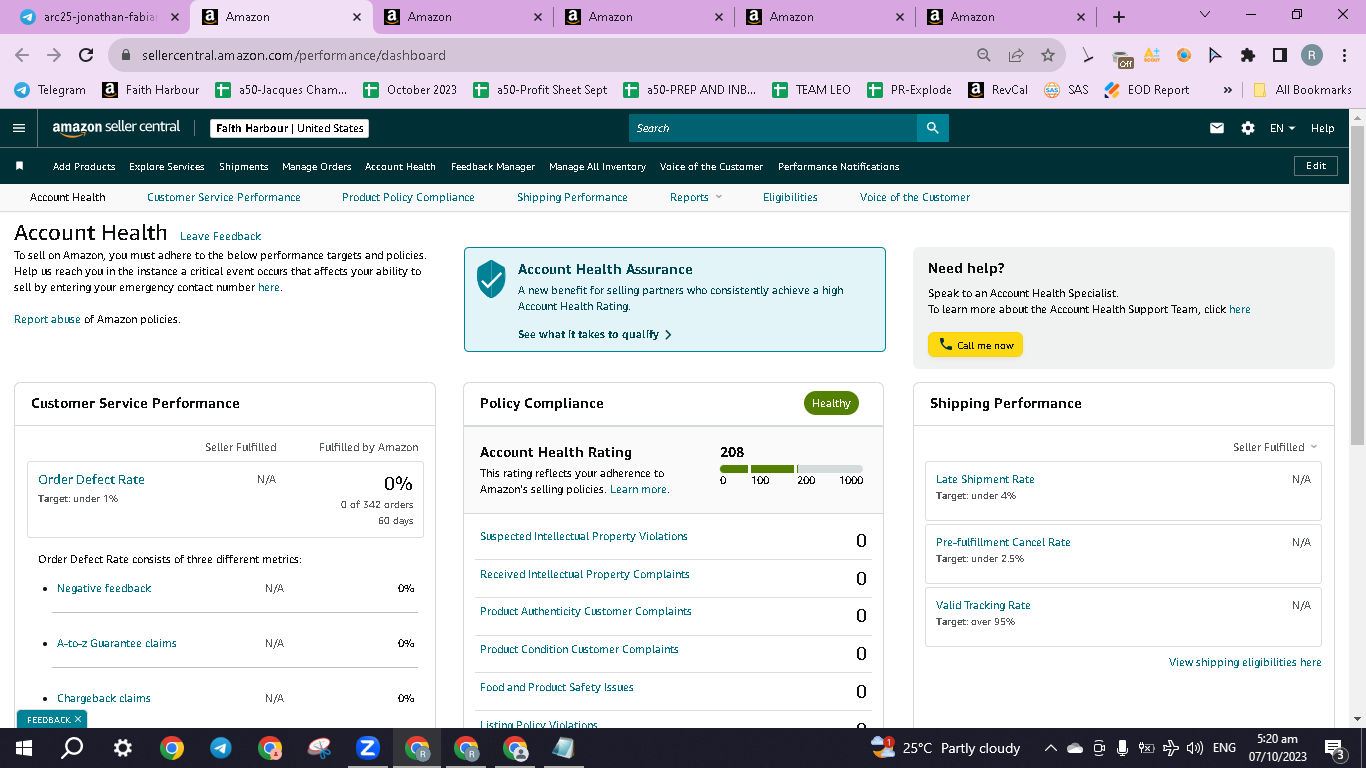
Task: Click the share page icon
Action: tap(1016, 55)
